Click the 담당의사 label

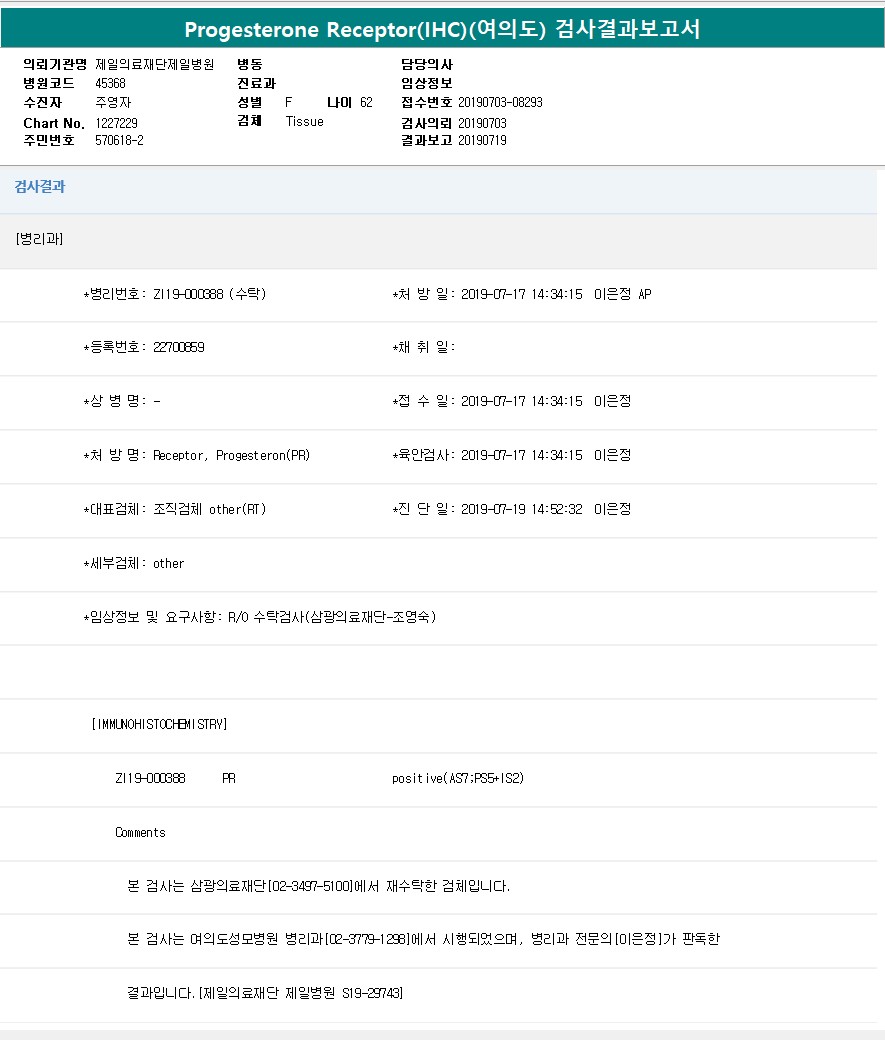427,64
